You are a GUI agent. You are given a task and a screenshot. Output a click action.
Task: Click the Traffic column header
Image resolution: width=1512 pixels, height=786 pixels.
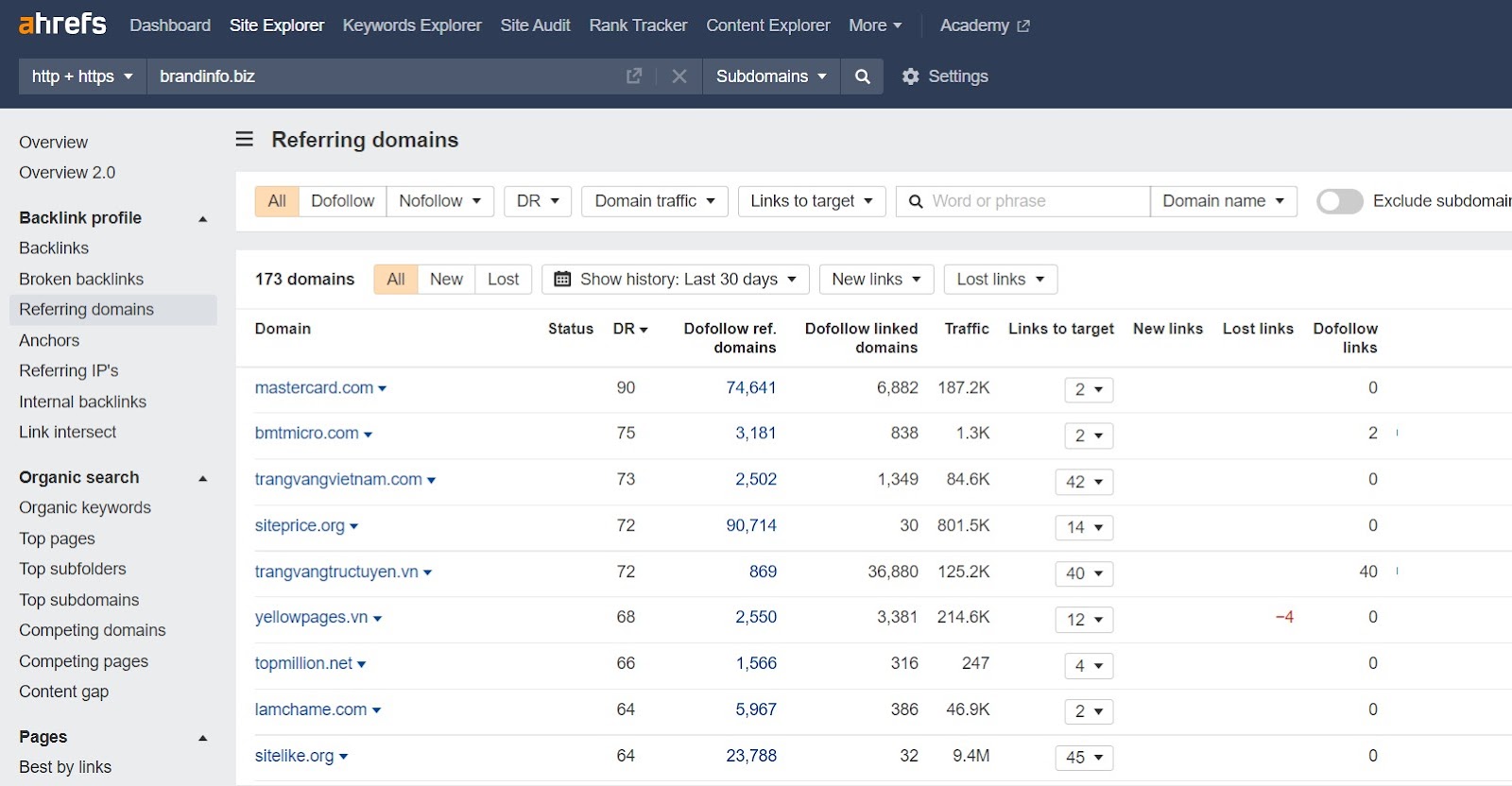[x=967, y=329]
